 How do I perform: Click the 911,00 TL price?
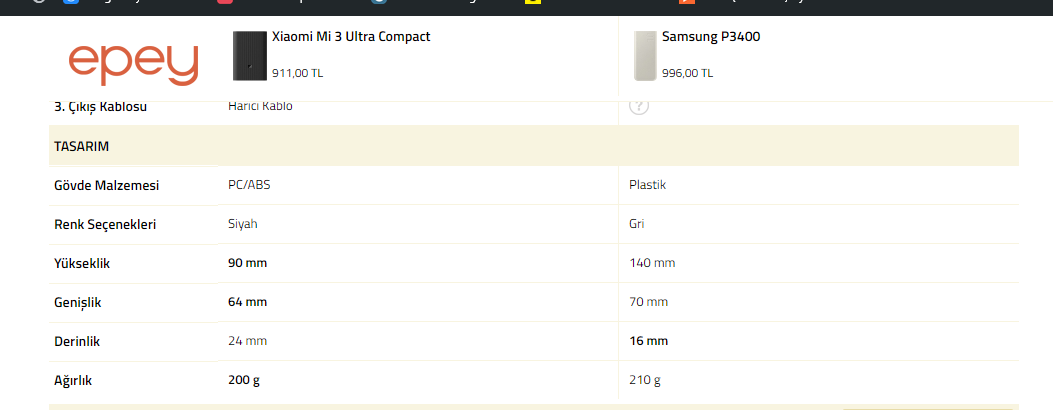coord(297,73)
